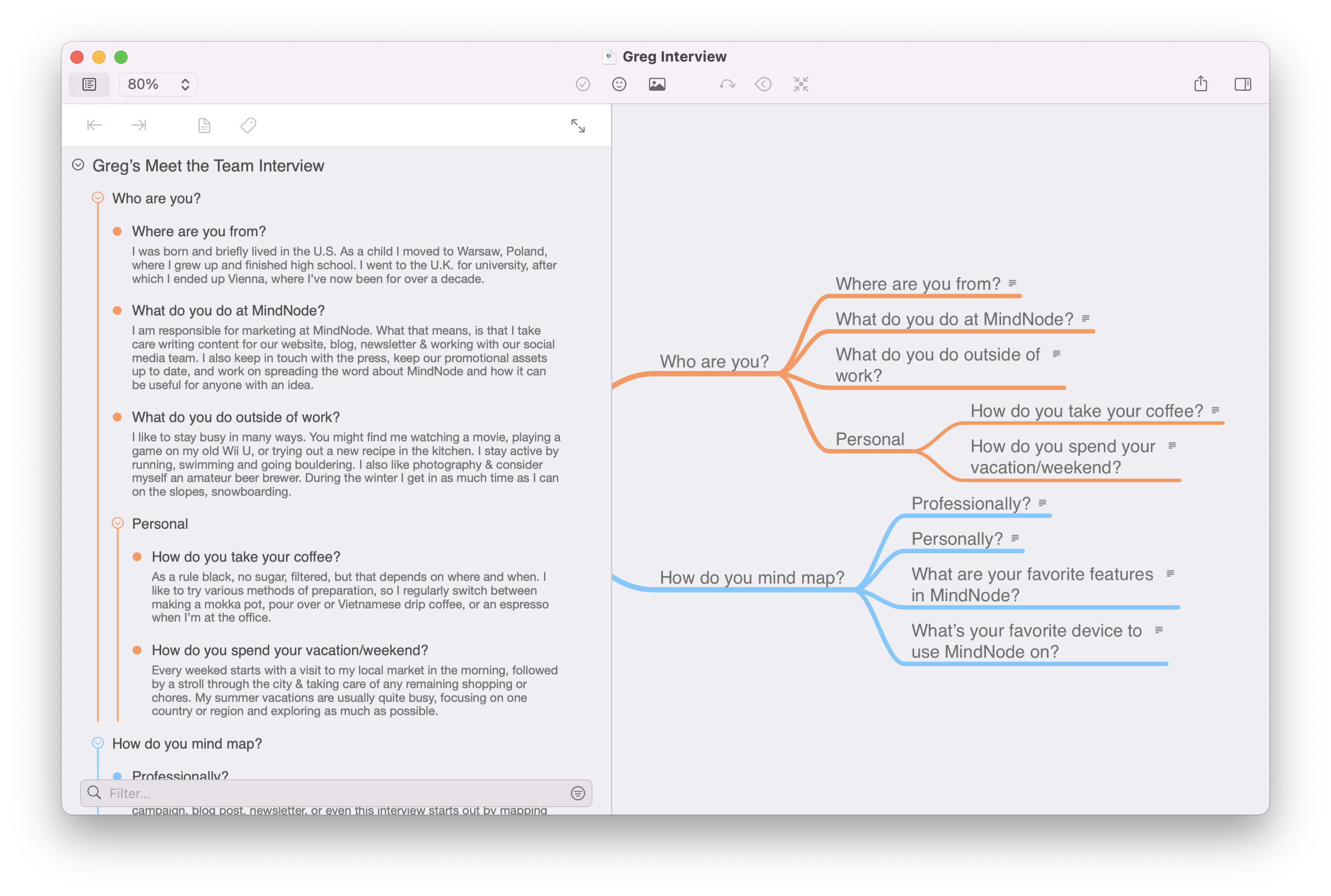This screenshot has height=896, width=1331.
Task: Select How do you take your coffee? canvas node
Action: pyautogui.click(x=1086, y=411)
